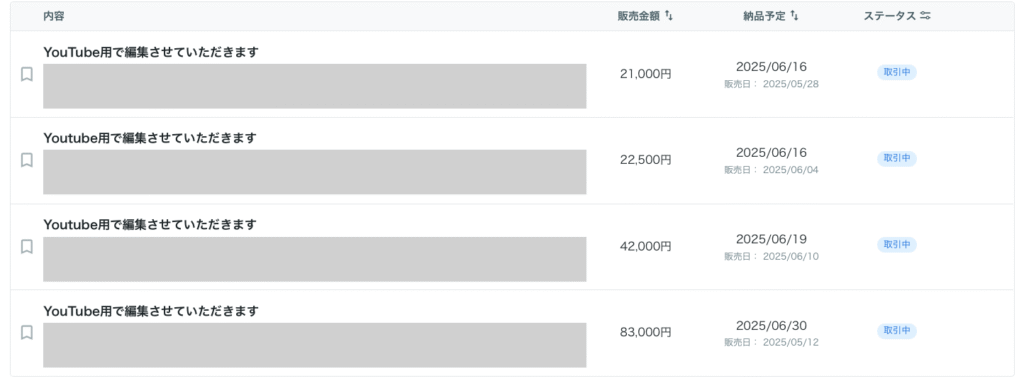This screenshot has width=1024, height=381.
Task: Click the 販売金額 column header
Action: (x=639, y=16)
